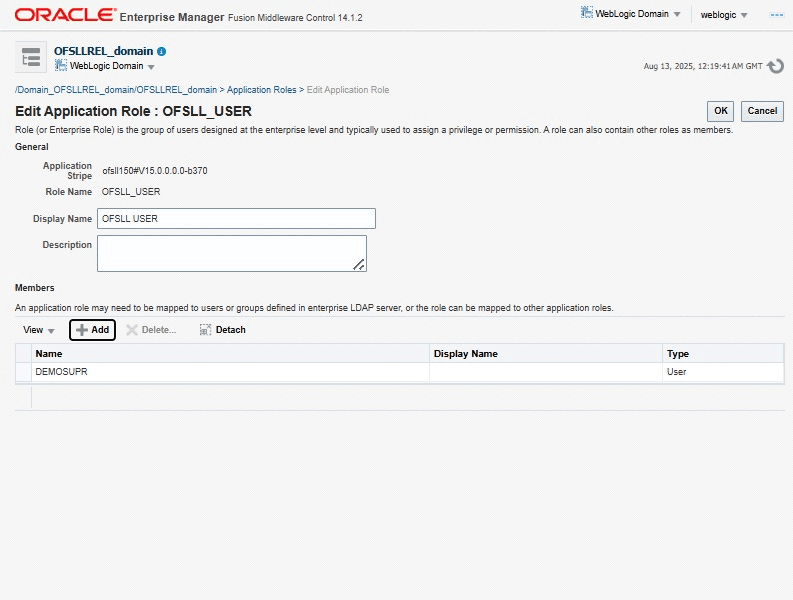The width and height of the screenshot is (793, 600).
Task: Click the Description box resize handle
Action: [359, 265]
